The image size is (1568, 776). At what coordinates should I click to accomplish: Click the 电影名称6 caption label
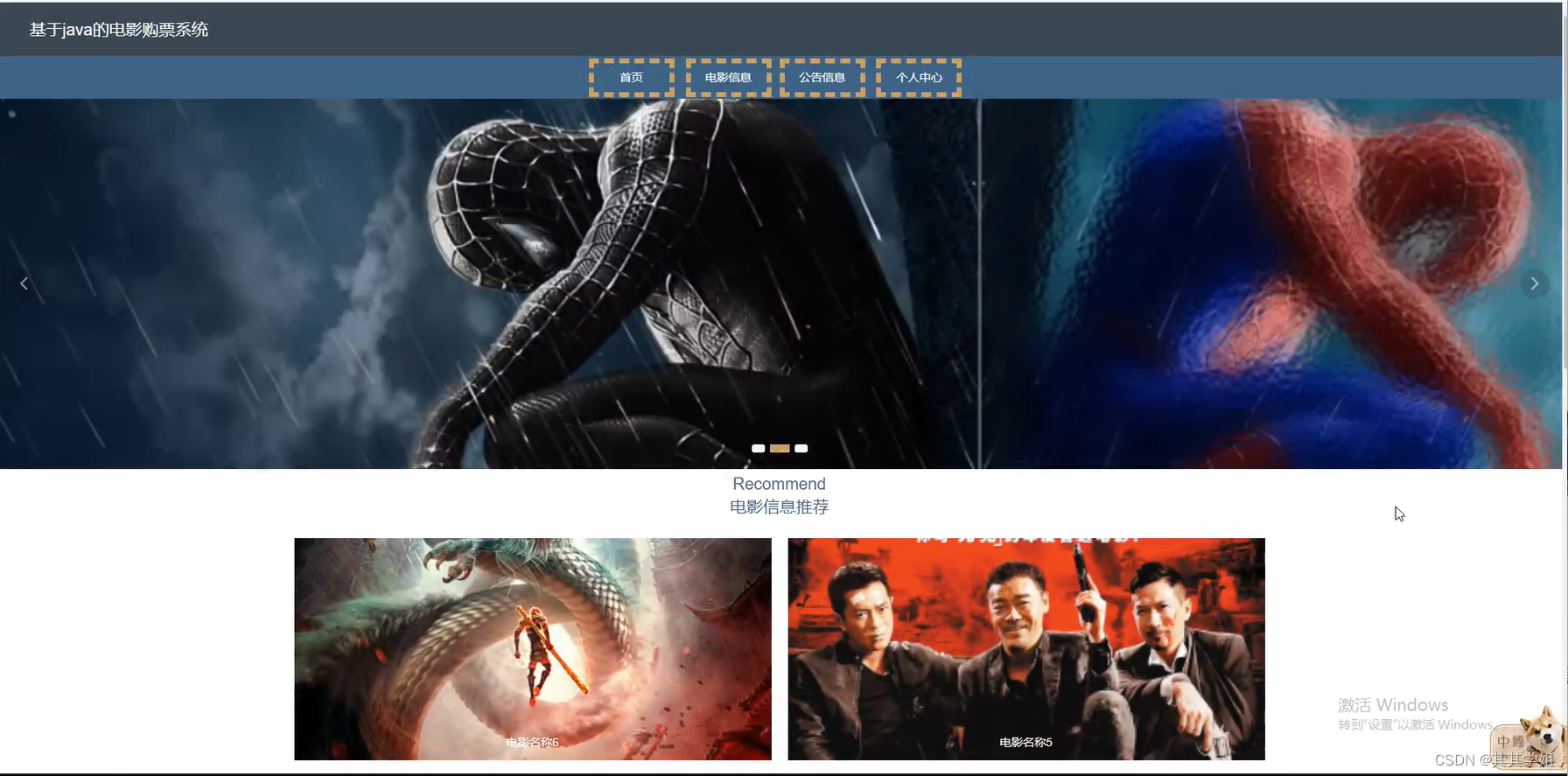click(532, 742)
